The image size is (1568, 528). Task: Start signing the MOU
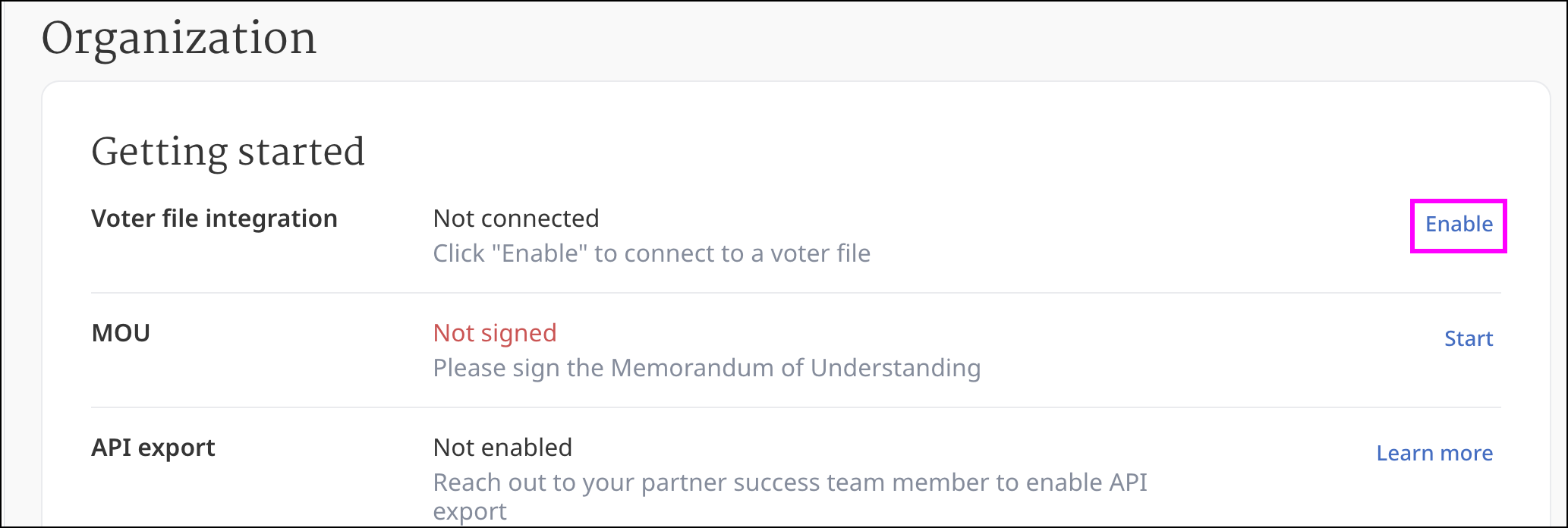[x=1468, y=339]
